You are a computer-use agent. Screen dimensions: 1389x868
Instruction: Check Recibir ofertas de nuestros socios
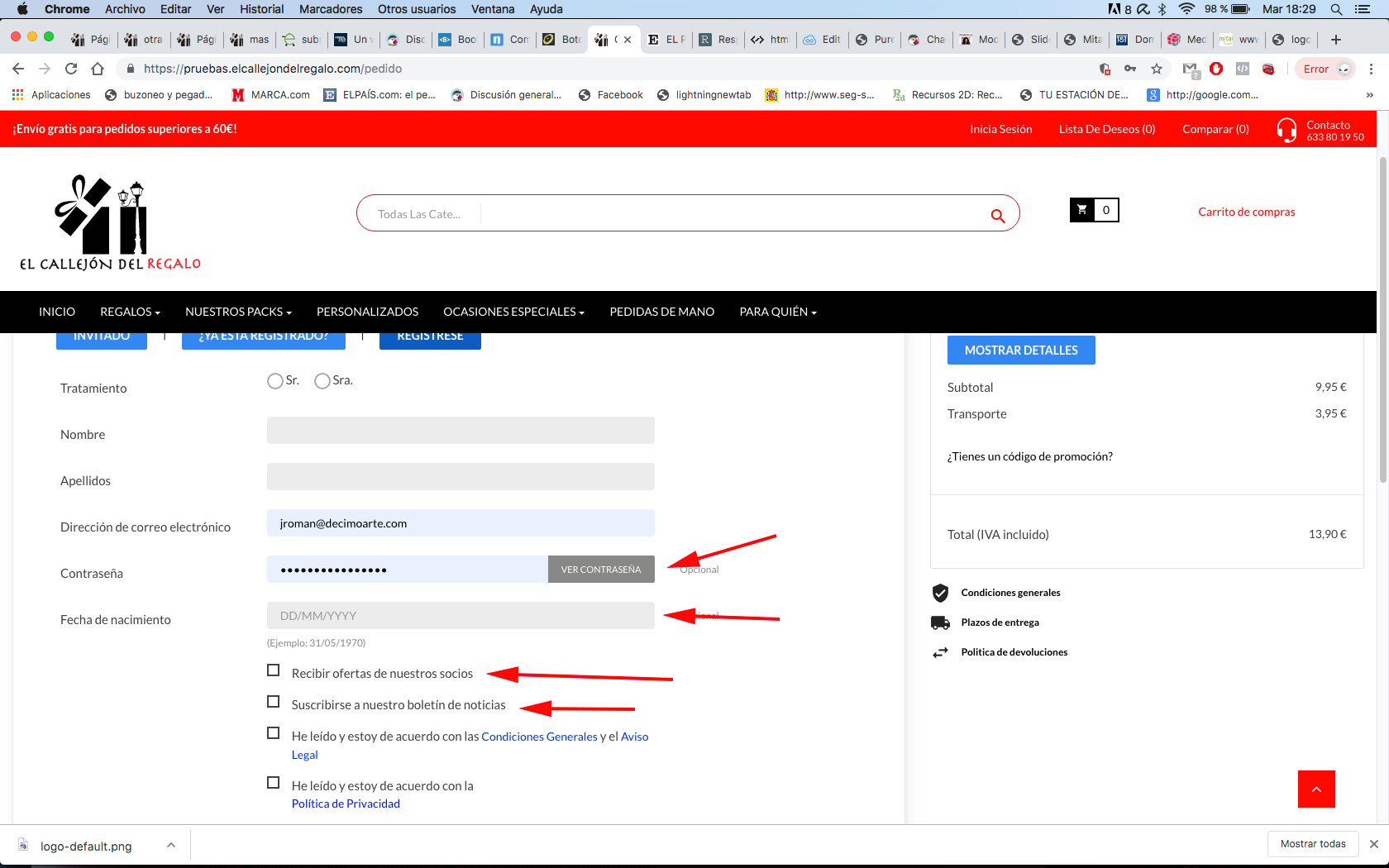point(274,670)
